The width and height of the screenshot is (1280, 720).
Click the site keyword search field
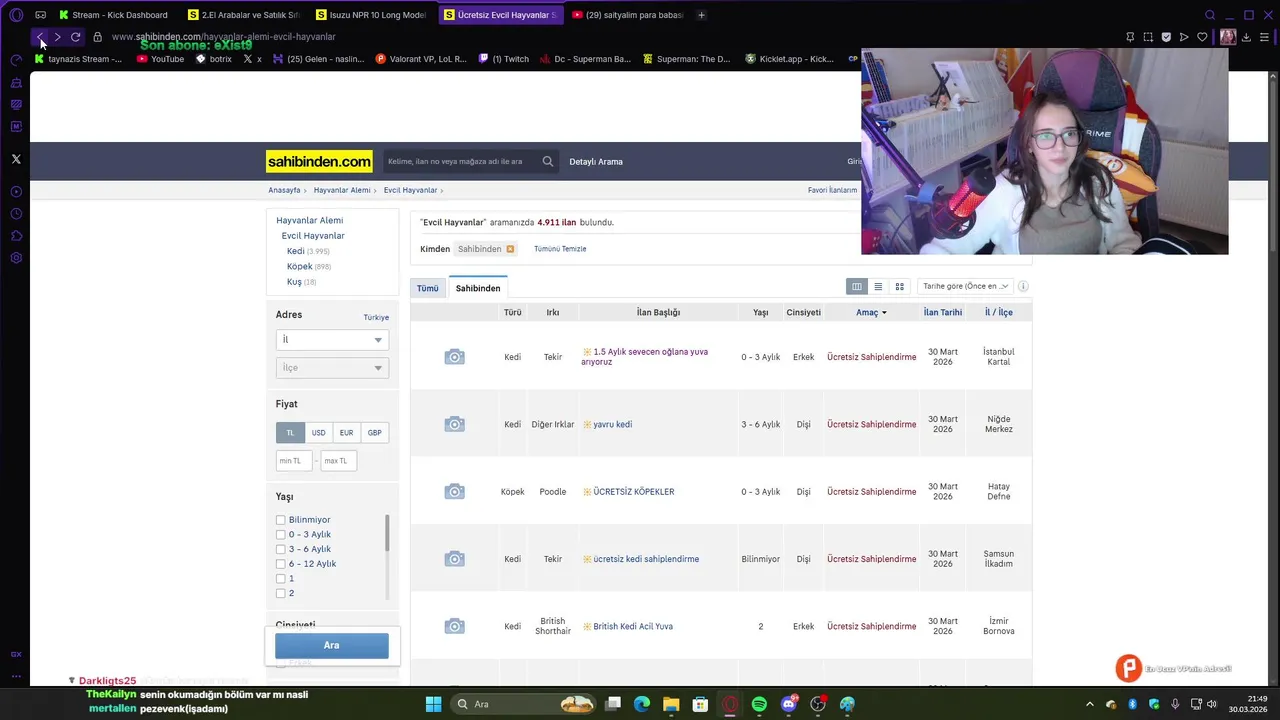coord(462,161)
